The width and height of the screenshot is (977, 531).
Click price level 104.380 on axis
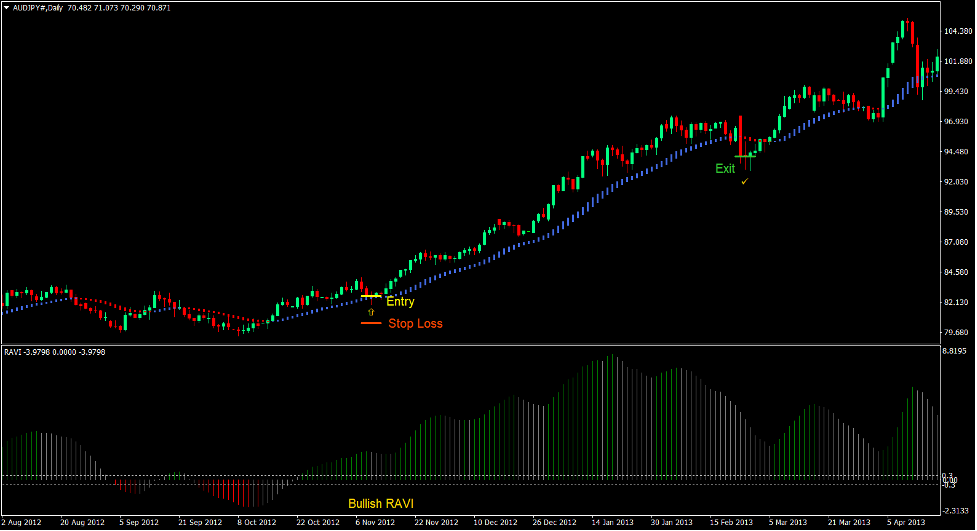(x=958, y=31)
